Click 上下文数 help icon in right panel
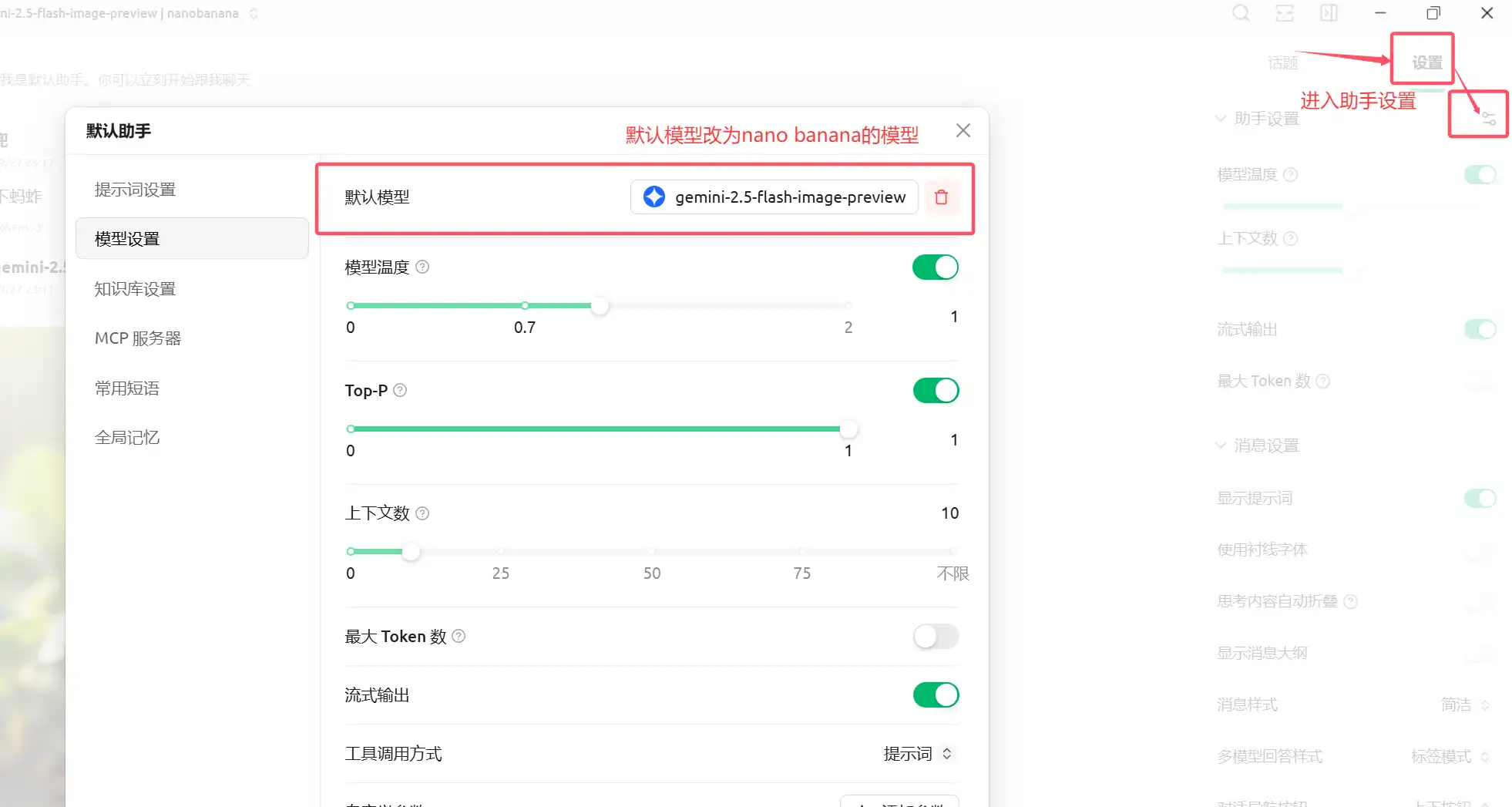1512x807 pixels. 1291,238
